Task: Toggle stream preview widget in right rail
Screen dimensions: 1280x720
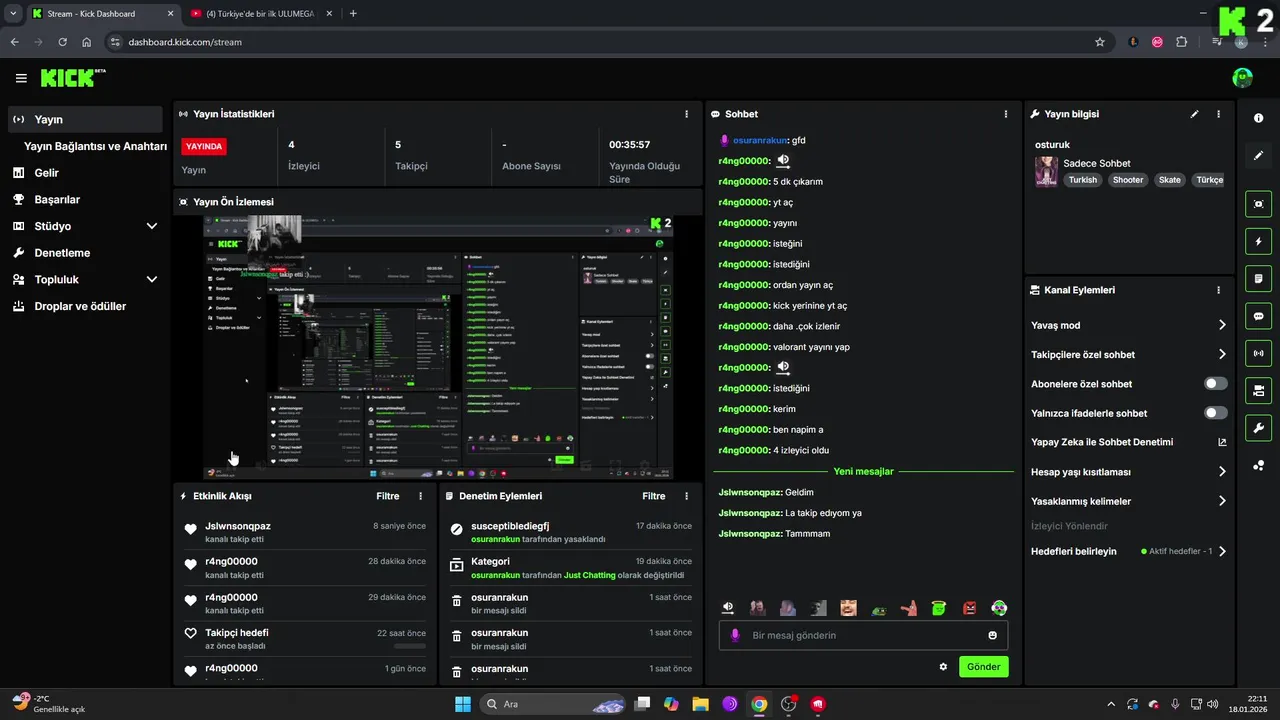Action: coord(1258,204)
